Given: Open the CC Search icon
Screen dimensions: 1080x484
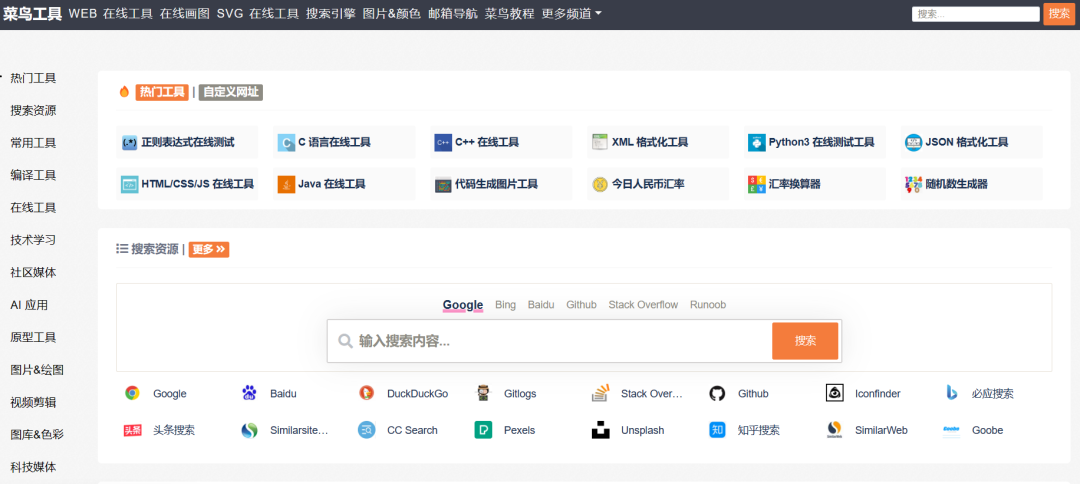Looking at the screenshot, I should [366, 430].
